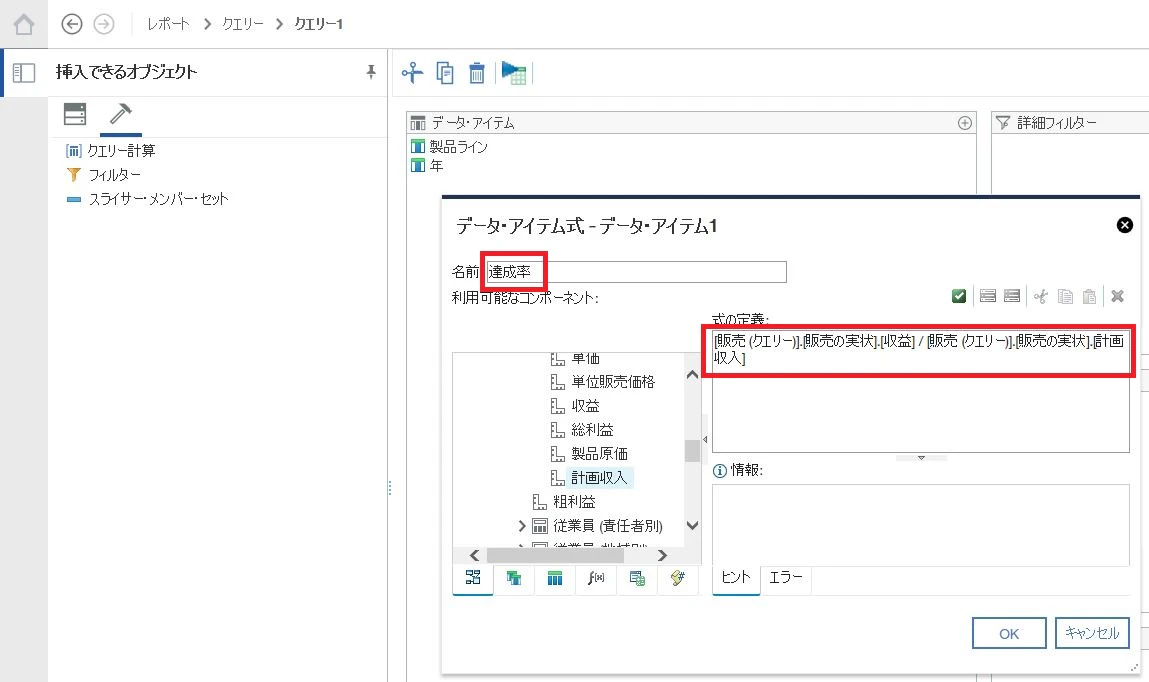Click the キャンセル button
Screen dimensions: 1149x682
click(1092, 633)
